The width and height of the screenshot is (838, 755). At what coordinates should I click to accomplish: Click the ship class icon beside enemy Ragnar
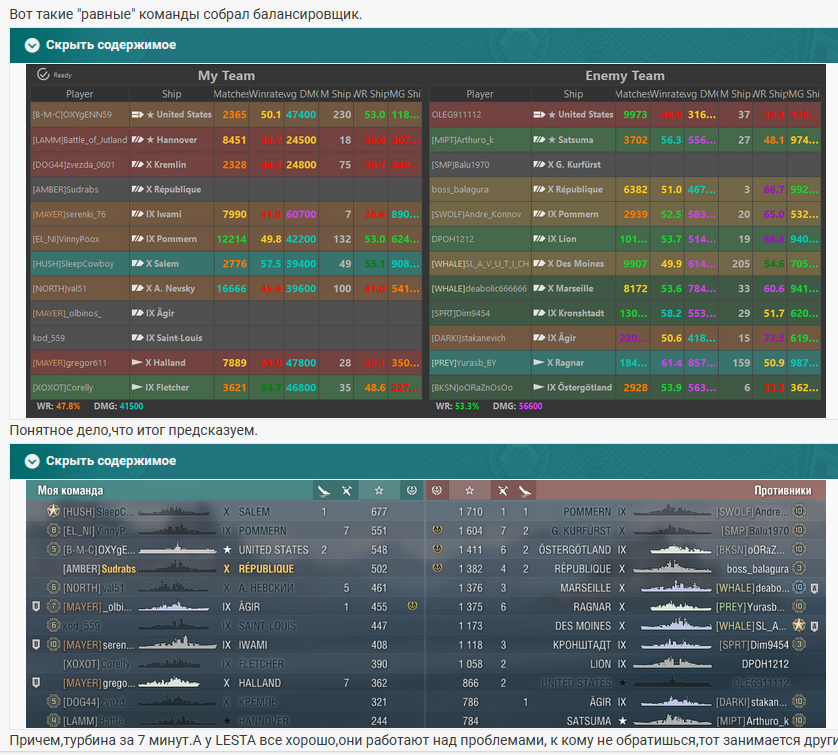tap(538, 362)
